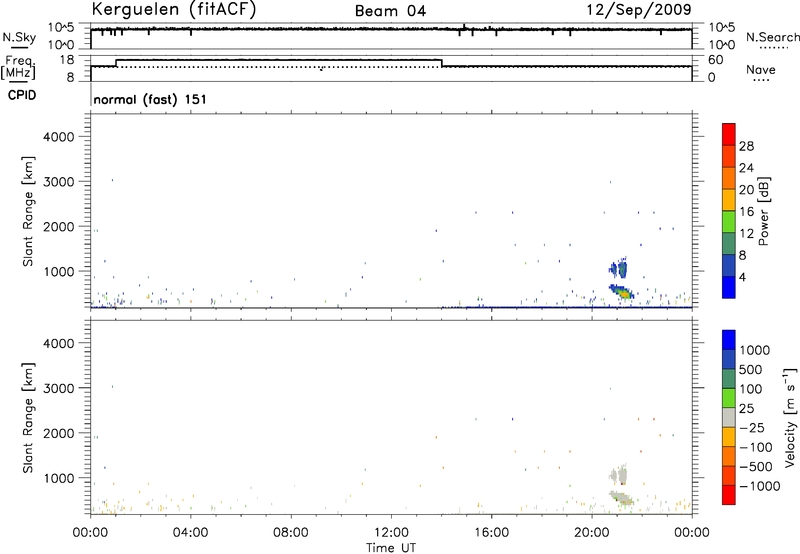Click the 'Beam 04' header label
Viewport: 800px width, 554px height.
(x=390, y=11)
